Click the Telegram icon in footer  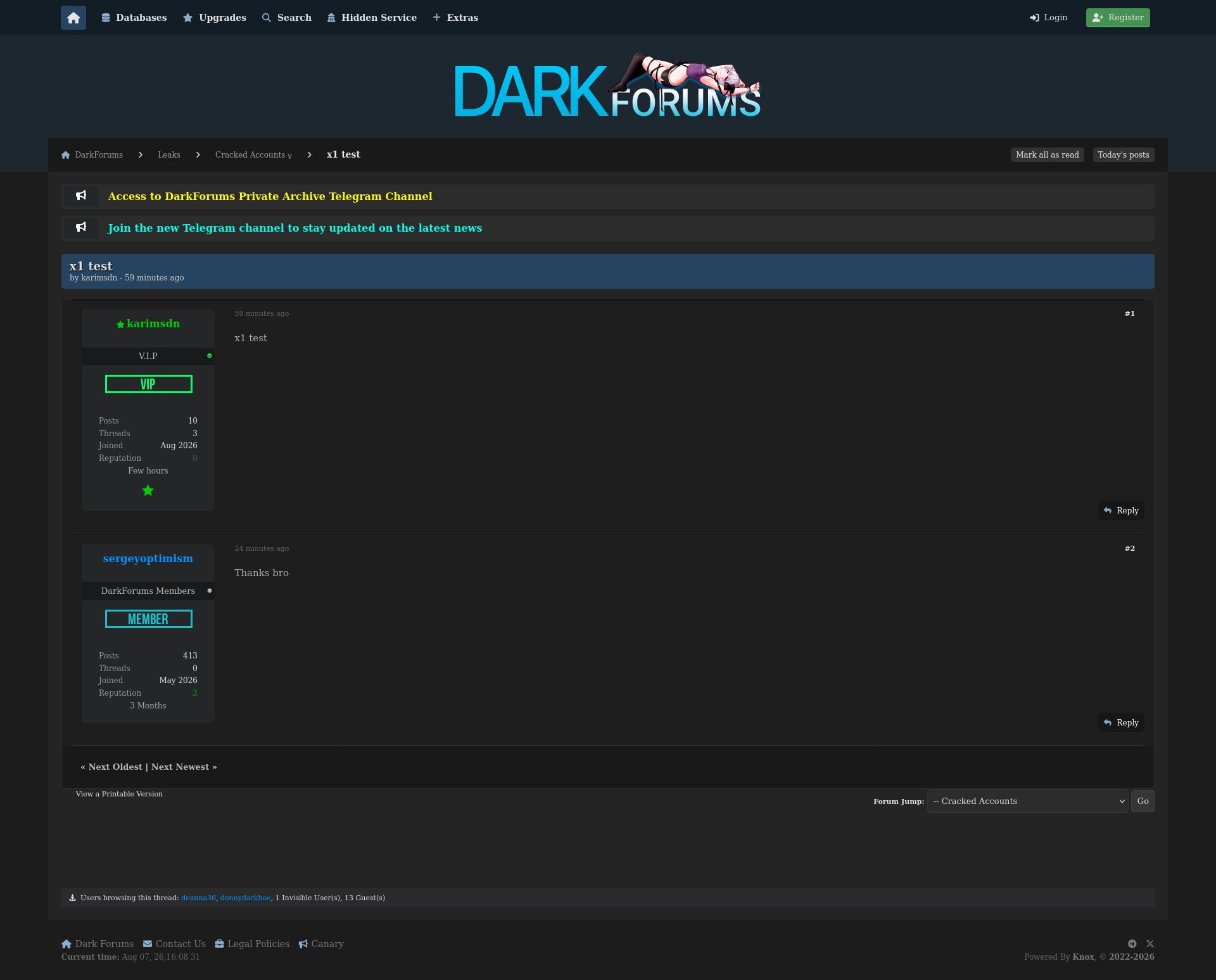(x=1132, y=944)
